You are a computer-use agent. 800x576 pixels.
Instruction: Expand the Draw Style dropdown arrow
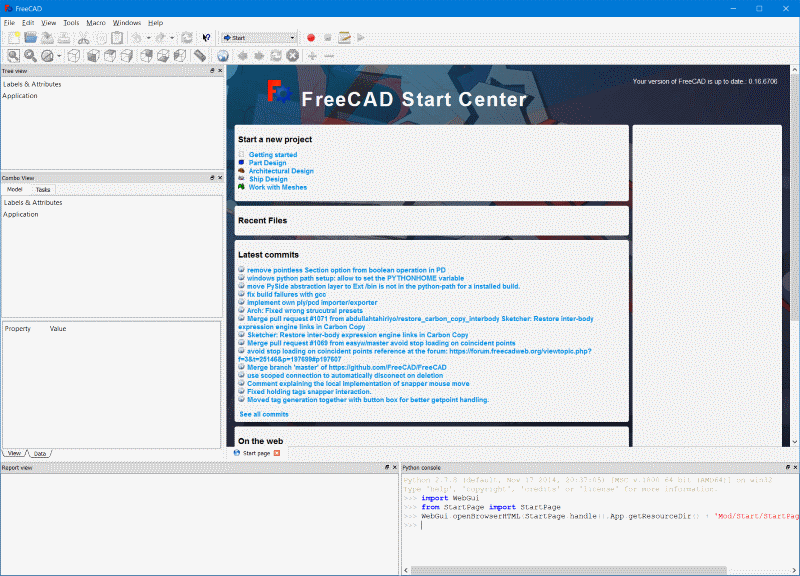(59, 56)
